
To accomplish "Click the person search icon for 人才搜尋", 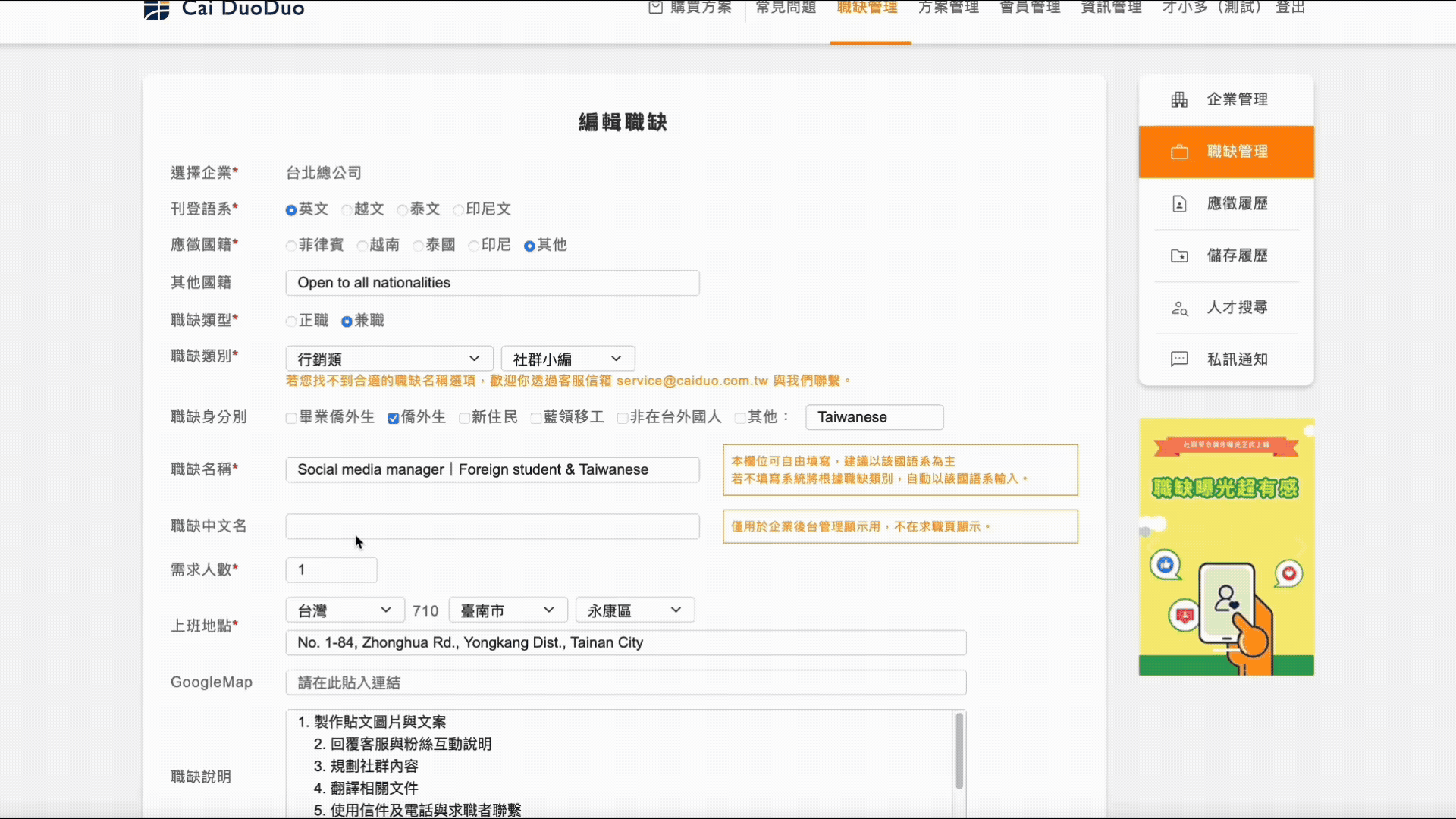I will (1179, 308).
